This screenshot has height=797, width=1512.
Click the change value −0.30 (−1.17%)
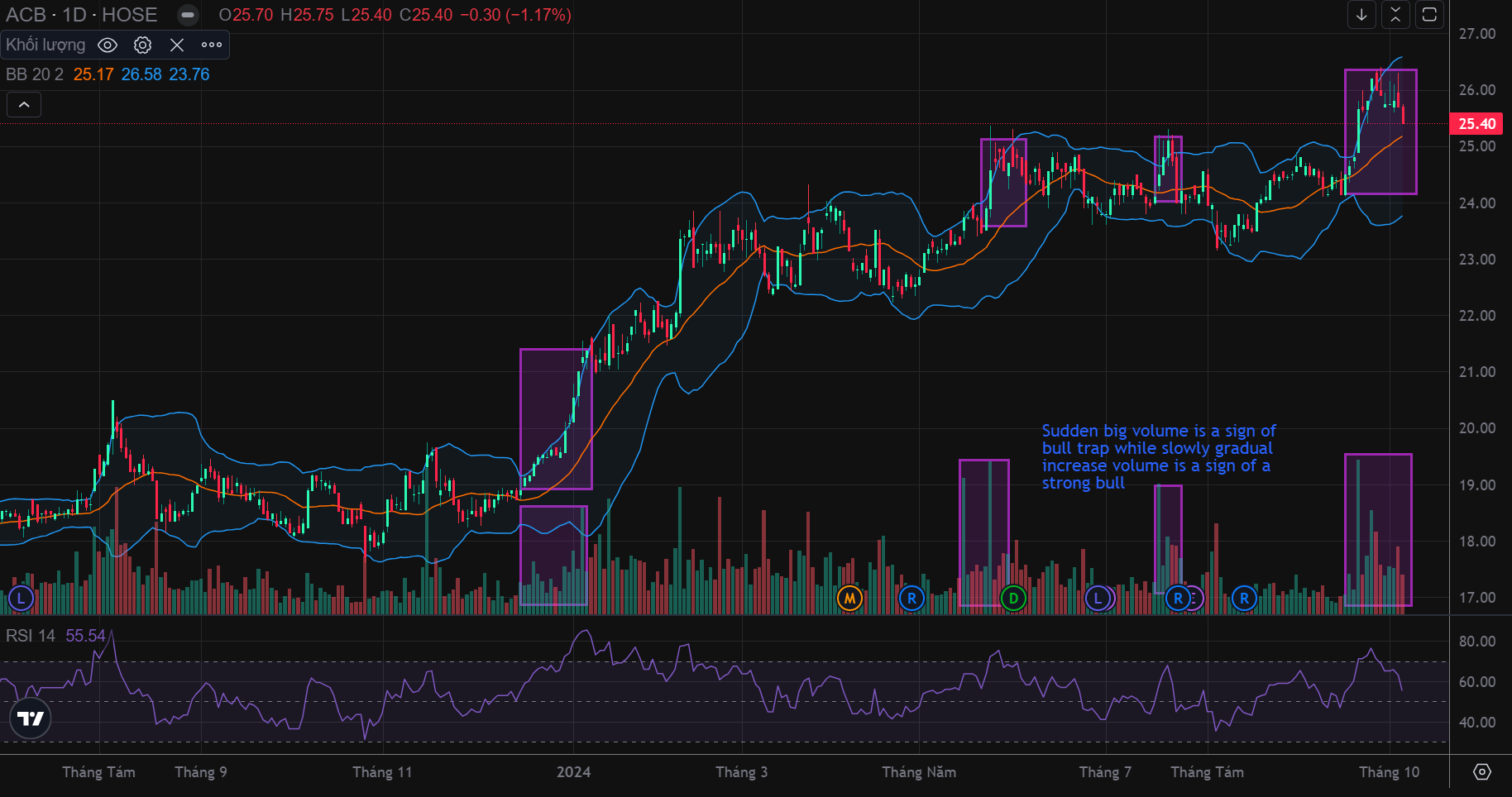(515, 15)
